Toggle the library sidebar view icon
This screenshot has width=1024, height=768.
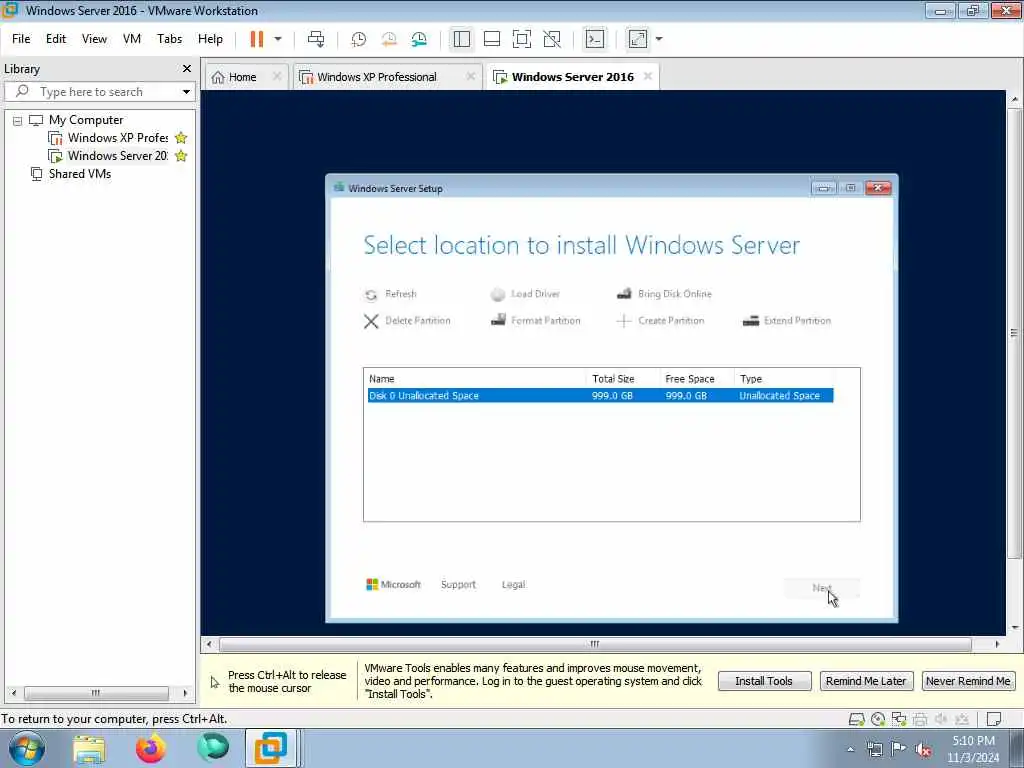click(x=462, y=39)
